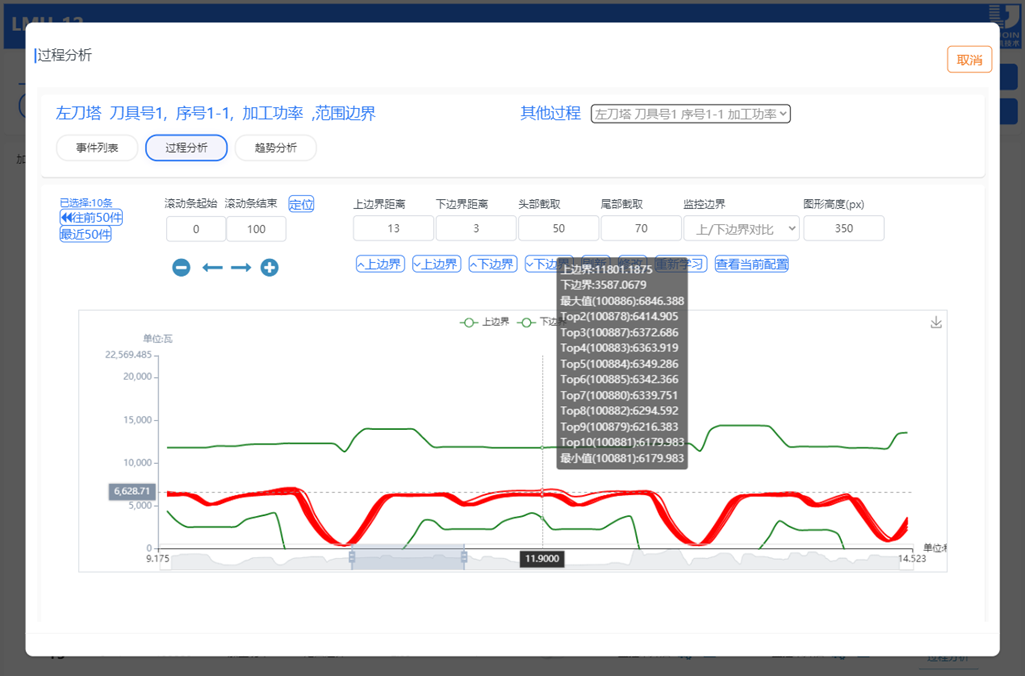Click the minus zoom-out icon
Screen dimensions: 1025x676
181,267
